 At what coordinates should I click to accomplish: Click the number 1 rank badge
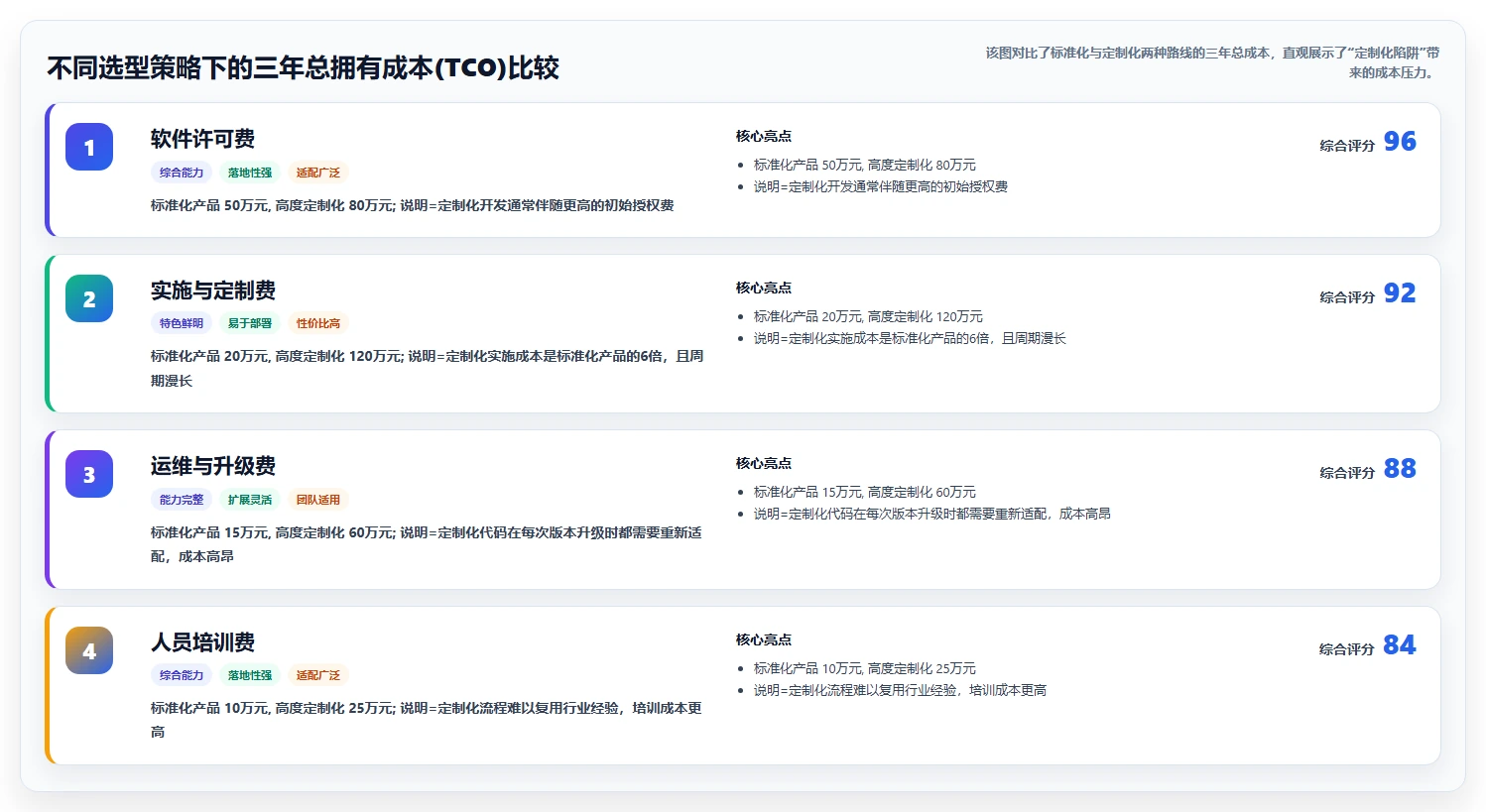click(x=89, y=147)
